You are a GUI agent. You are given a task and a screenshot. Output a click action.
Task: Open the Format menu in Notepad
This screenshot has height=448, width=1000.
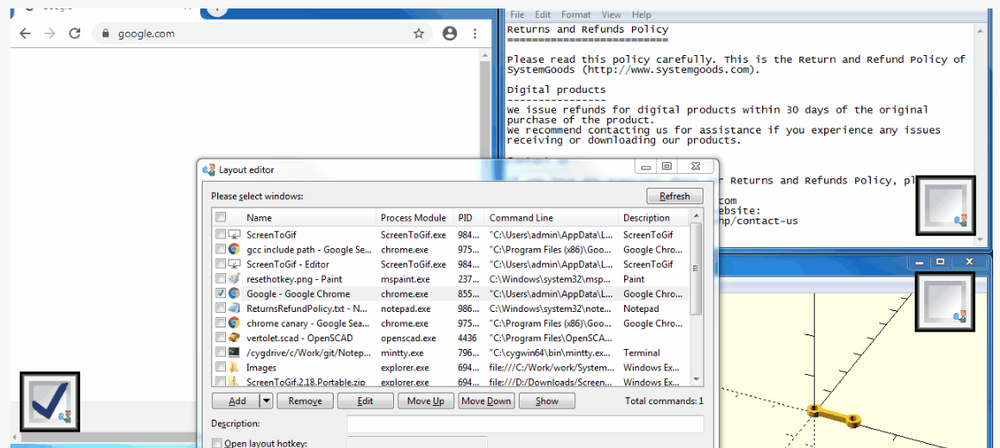click(576, 15)
